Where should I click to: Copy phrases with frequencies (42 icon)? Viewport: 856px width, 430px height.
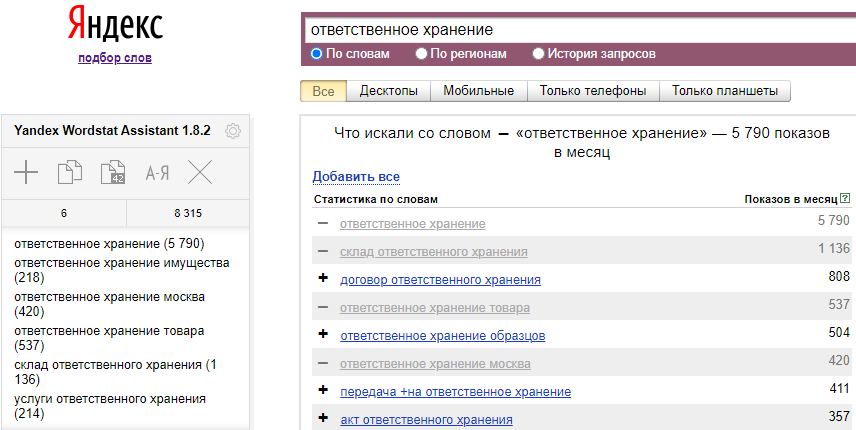tap(113, 172)
